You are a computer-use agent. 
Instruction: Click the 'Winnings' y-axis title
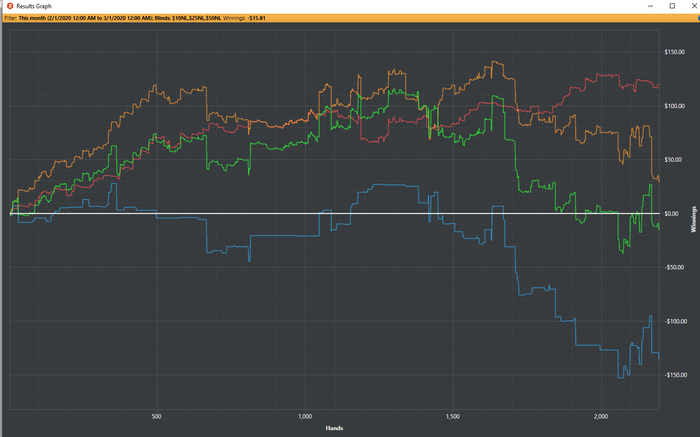coord(694,219)
